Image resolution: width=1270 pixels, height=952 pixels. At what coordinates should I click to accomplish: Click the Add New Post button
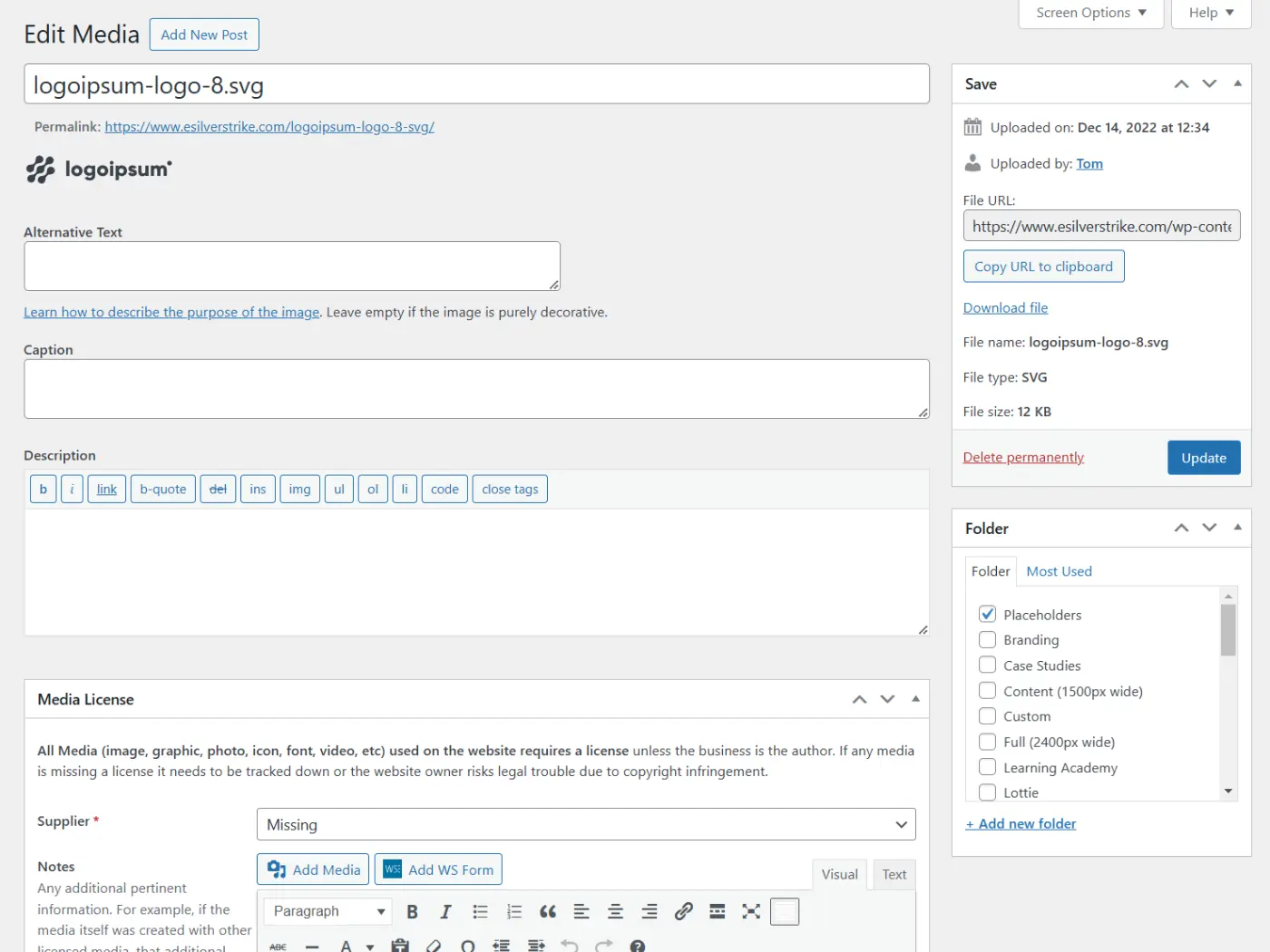tap(204, 34)
